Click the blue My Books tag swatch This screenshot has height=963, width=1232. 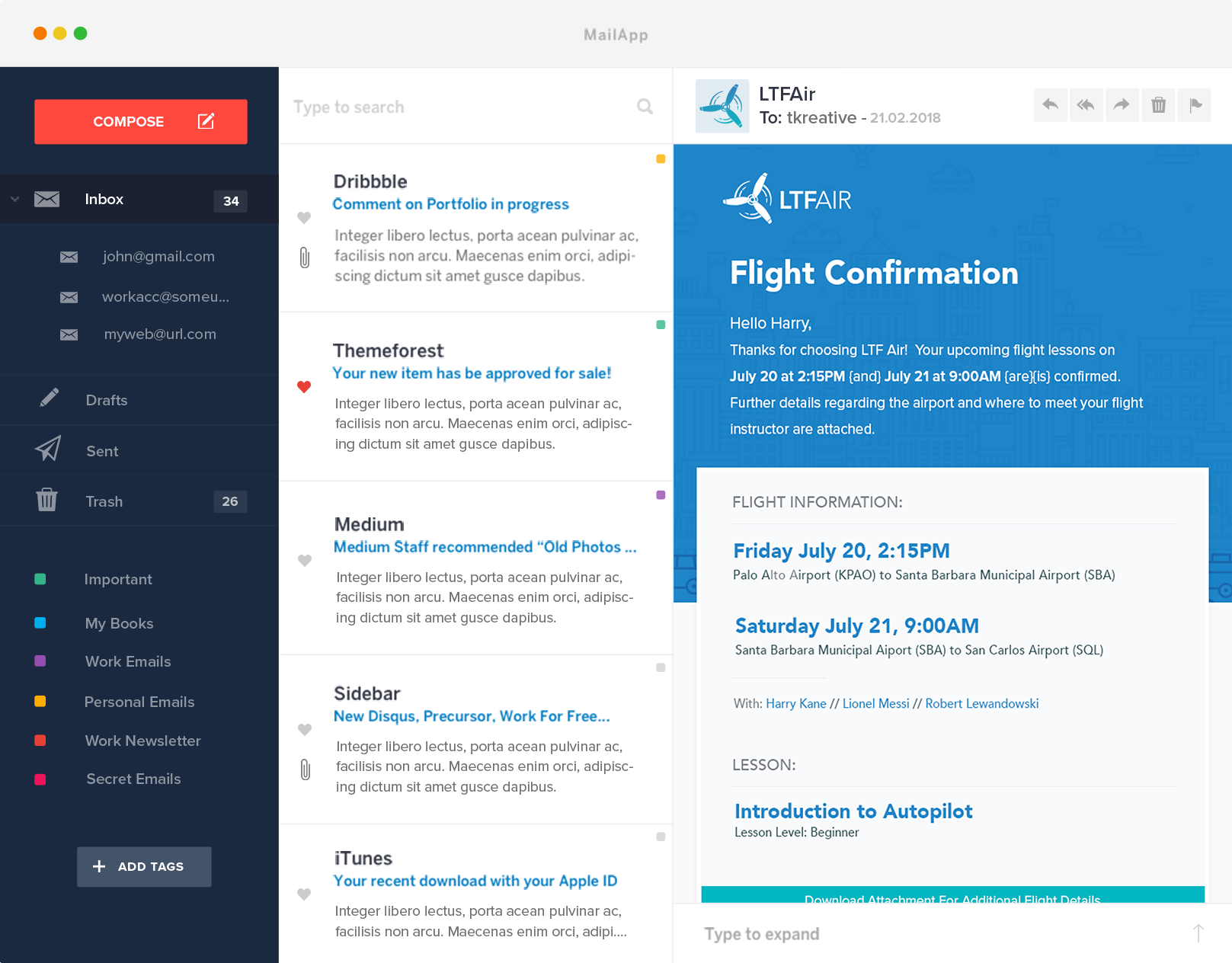point(40,622)
